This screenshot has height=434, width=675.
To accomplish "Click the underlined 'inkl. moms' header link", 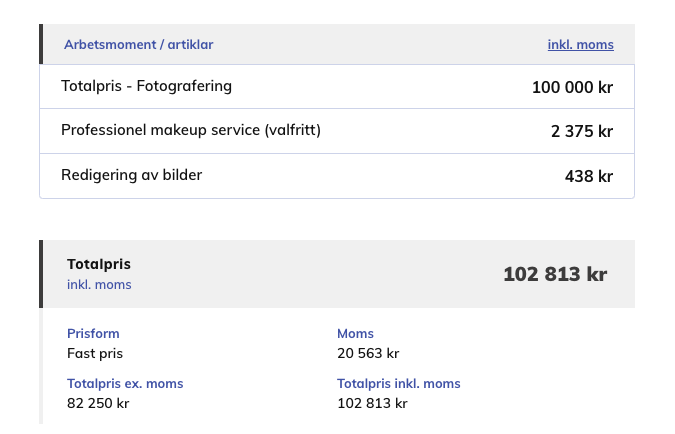I will point(580,44).
